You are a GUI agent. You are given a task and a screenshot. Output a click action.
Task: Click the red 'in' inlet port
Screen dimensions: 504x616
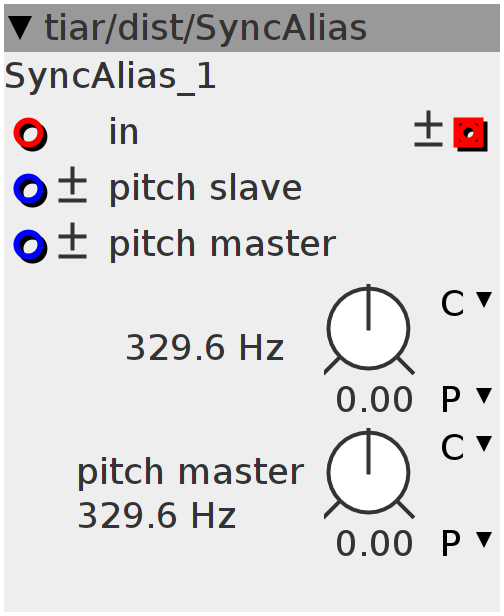[30, 134]
